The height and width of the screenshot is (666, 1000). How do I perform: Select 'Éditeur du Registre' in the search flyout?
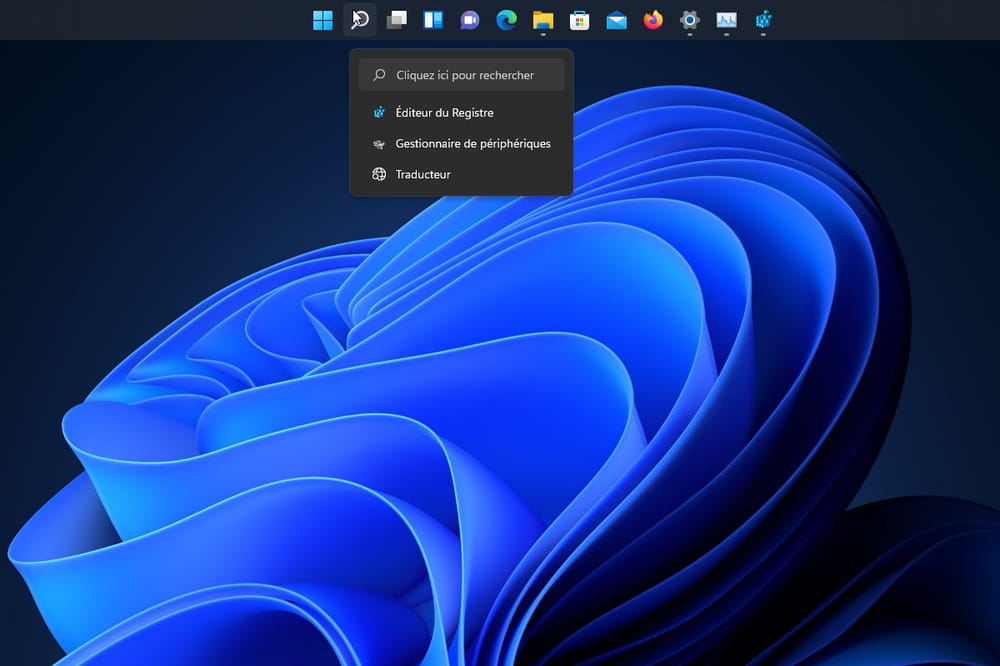[462, 113]
